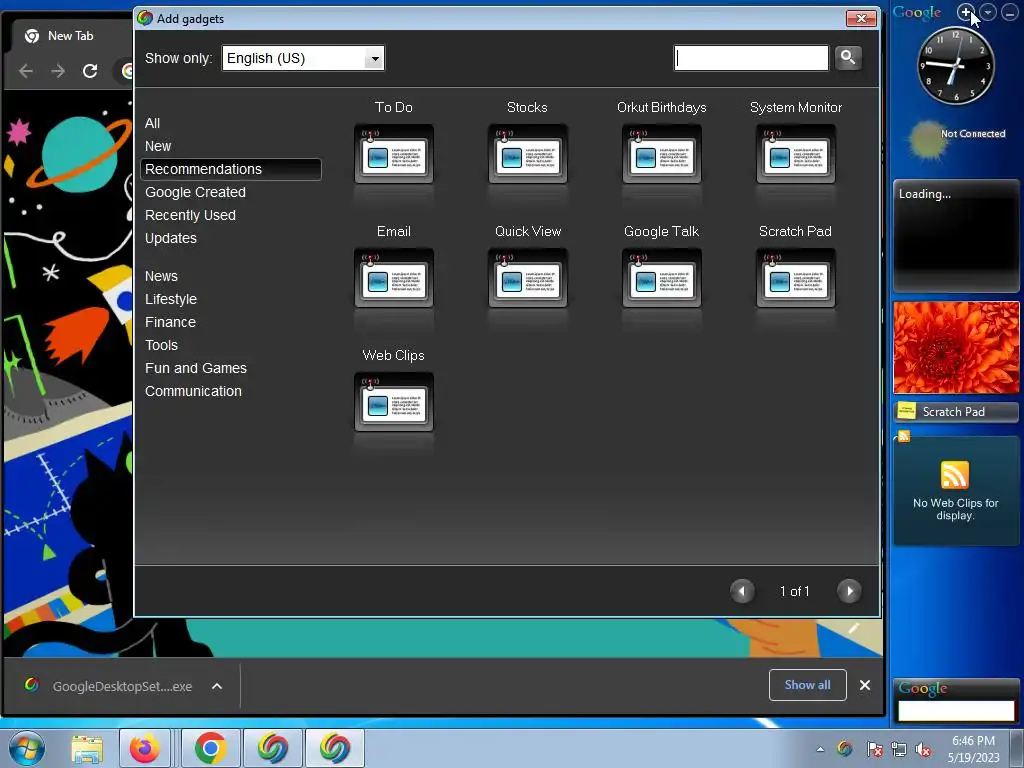
Task: Click Show all downloads button
Action: click(807, 685)
